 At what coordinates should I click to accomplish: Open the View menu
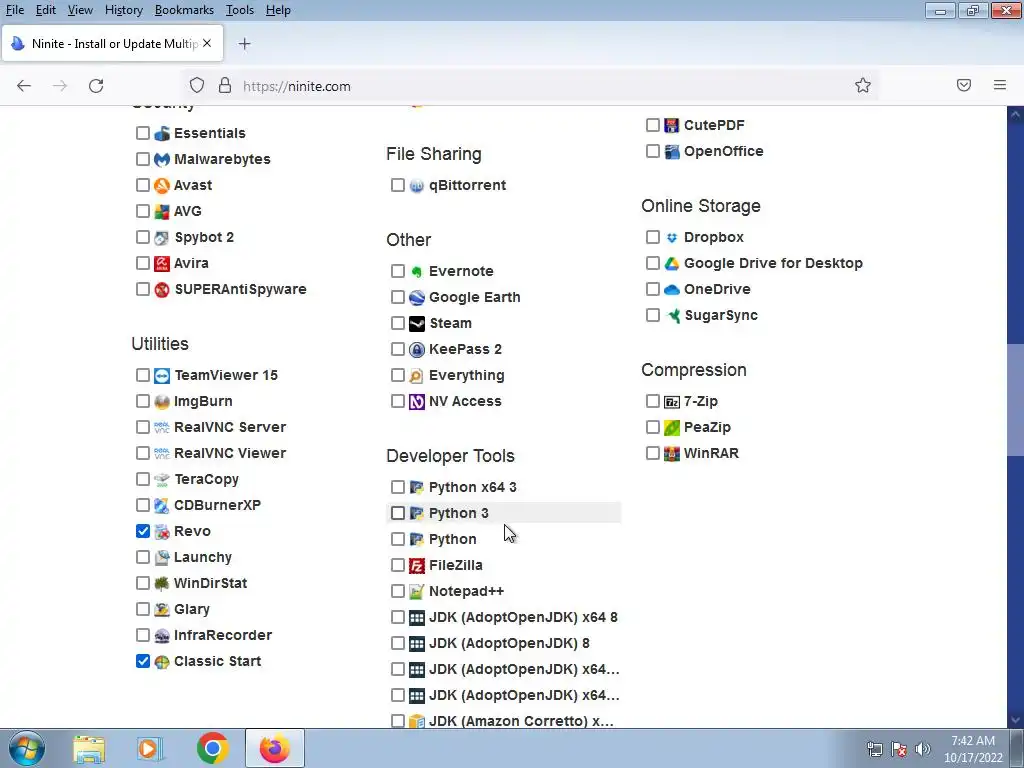80,10
